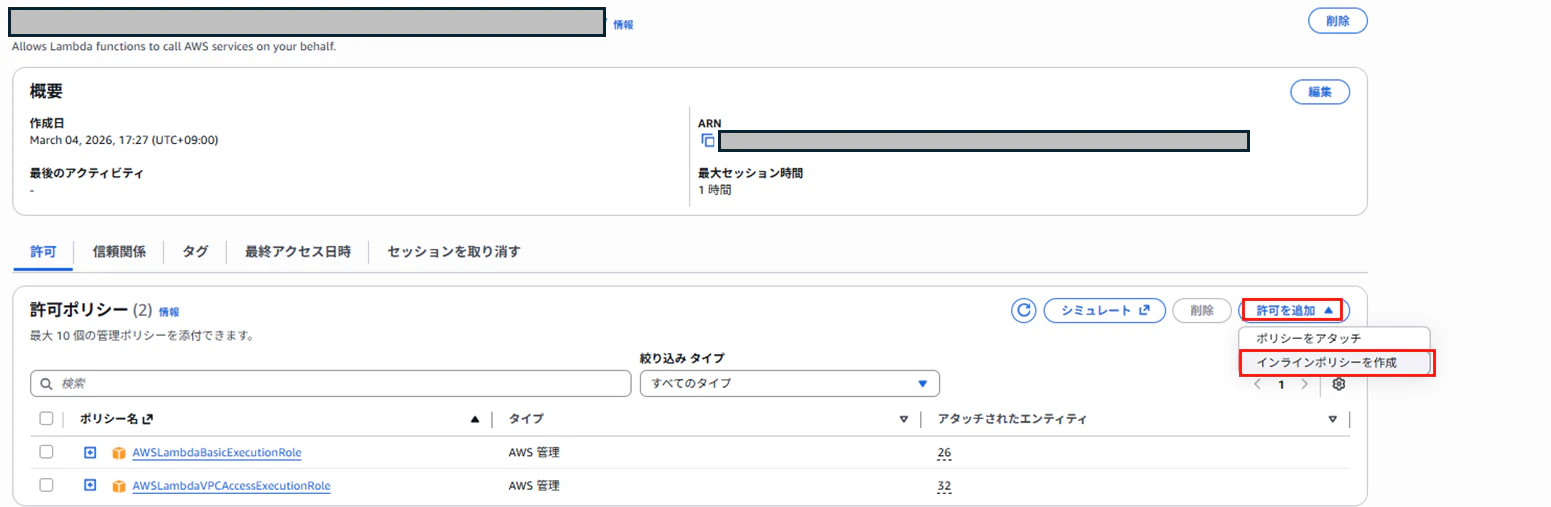Click the 編集 button in 概要
The width and height of the screenshot is (1551, 507).
pyautogui.click(x=1320, y=92)
